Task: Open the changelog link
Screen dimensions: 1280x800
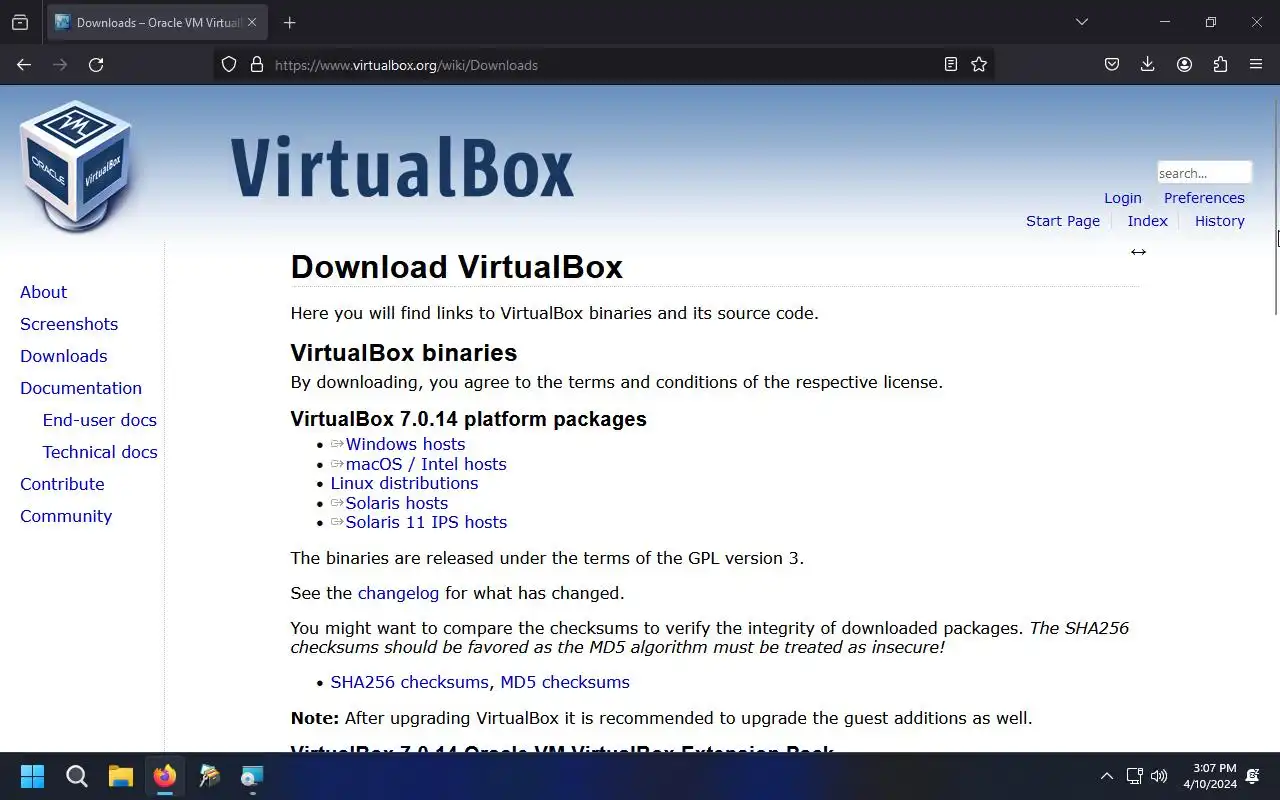Action: (398, 593)
